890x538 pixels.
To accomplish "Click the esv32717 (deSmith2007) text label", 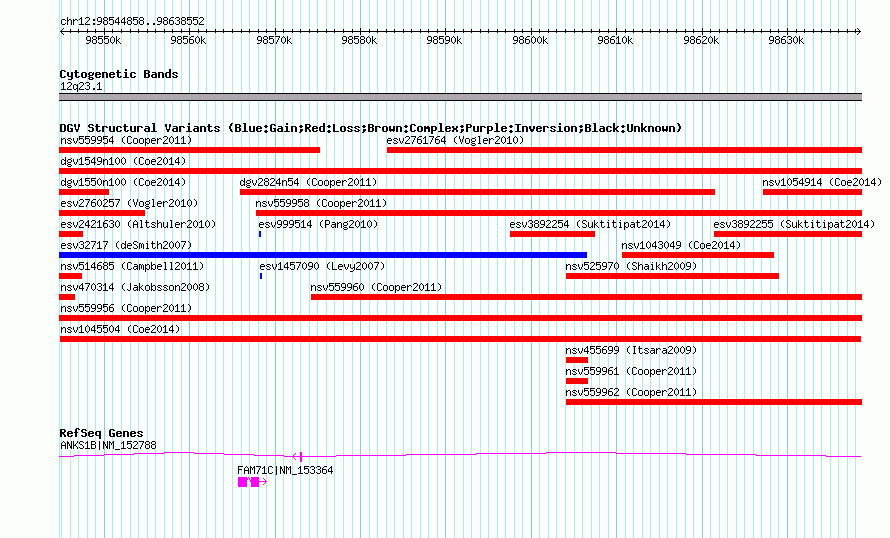I will tap(126, 245).
